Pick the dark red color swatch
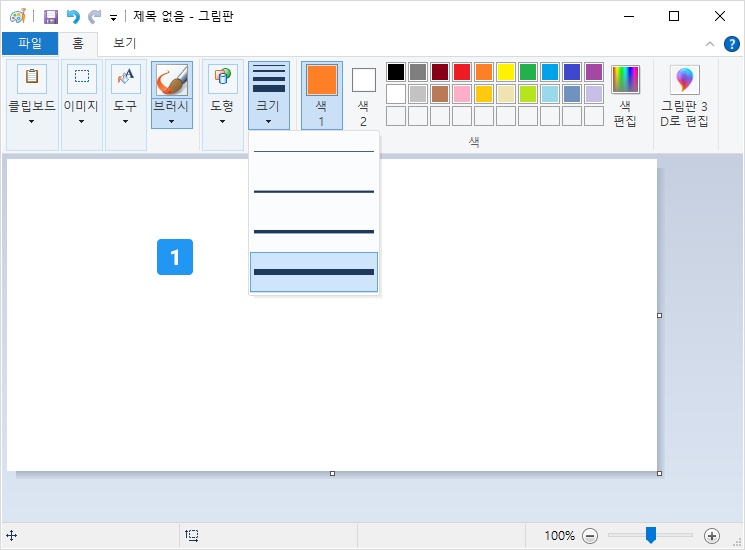 click(440, 72)
